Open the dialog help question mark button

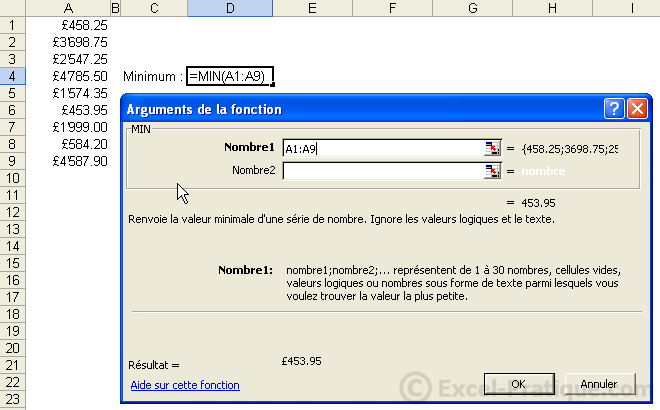coord(614,109)
